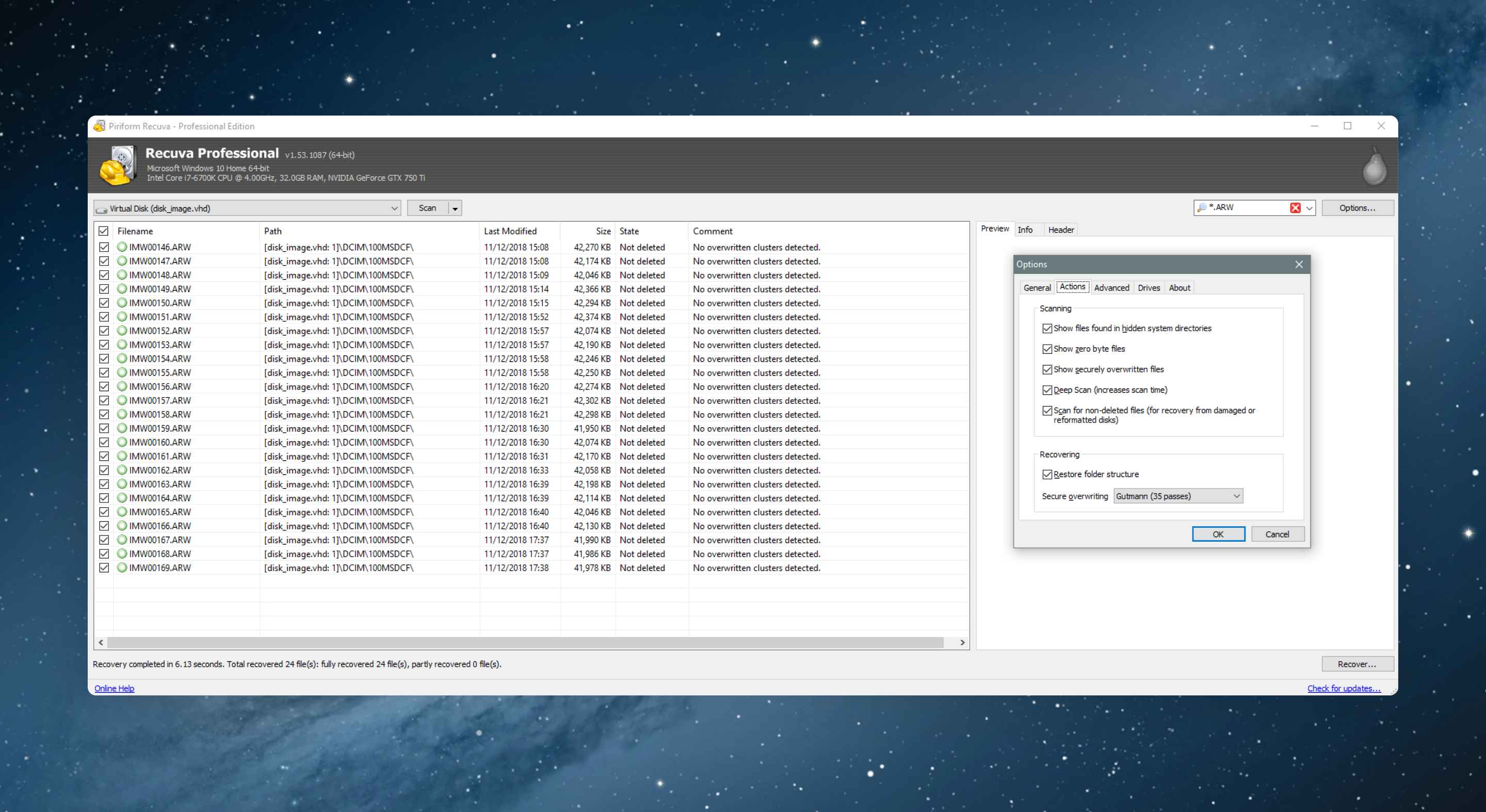Click the Online Help link

point(114,688)
